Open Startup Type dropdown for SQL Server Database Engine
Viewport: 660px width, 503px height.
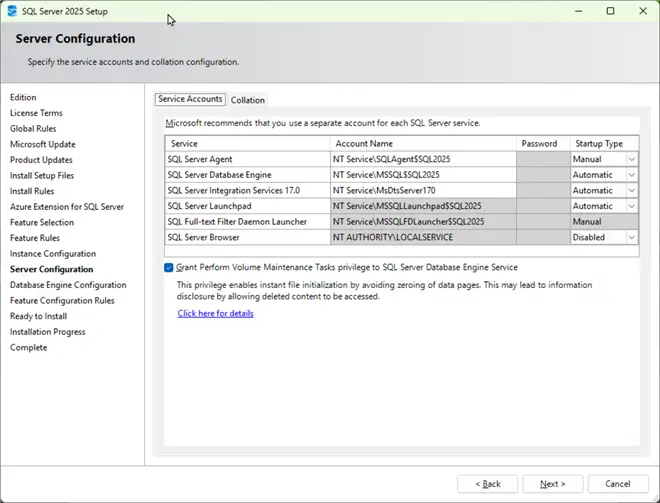[631, 175]
